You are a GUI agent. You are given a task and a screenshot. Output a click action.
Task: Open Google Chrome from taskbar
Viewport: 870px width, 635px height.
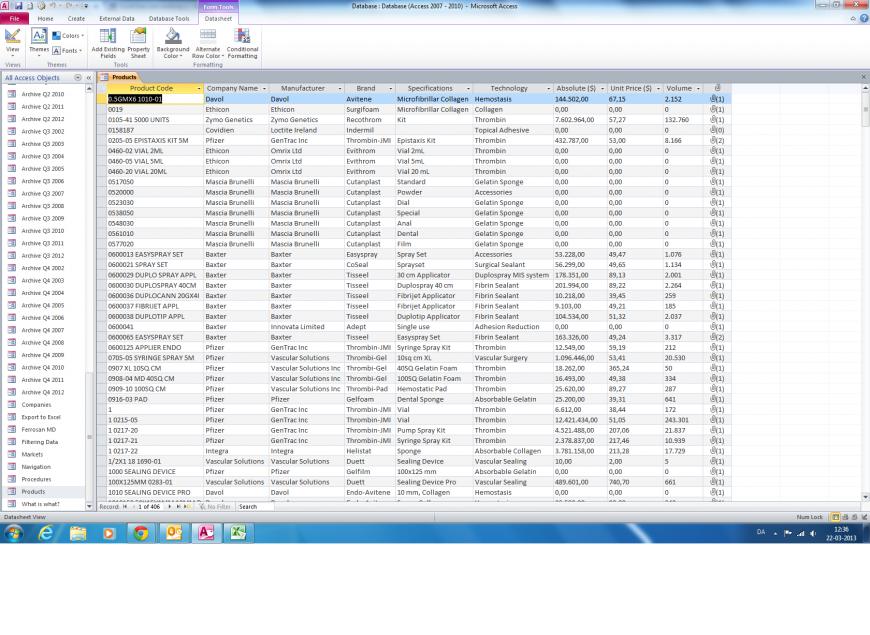click(141, 533)
